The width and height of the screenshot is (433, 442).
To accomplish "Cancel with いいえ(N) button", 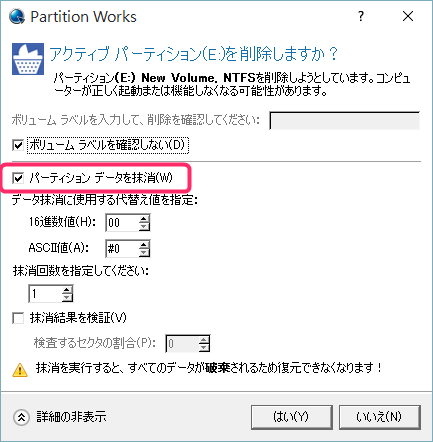I will click(380, 417).
